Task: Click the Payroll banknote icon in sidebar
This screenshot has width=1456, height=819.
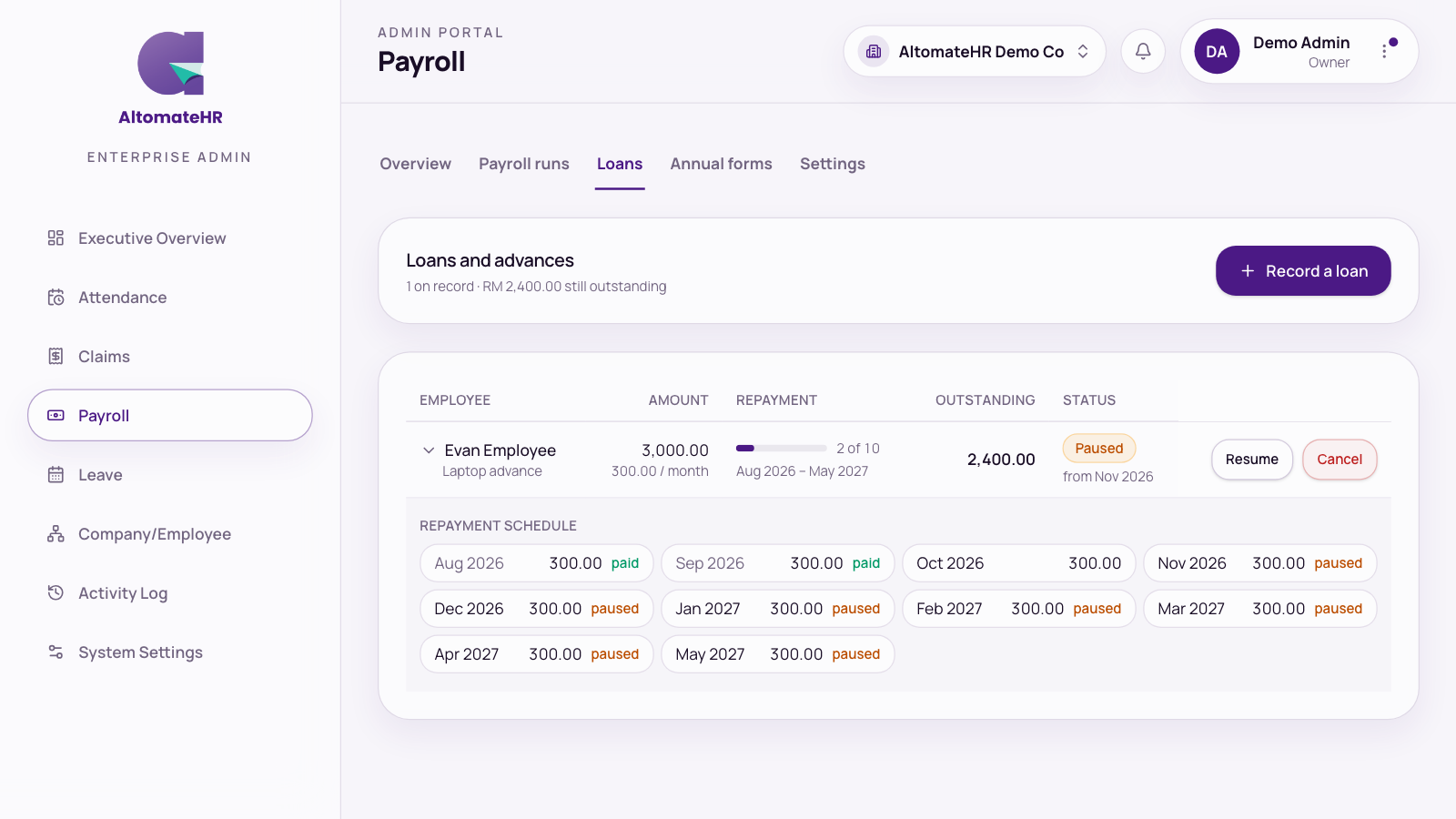Action: click(x=56, y=416)
